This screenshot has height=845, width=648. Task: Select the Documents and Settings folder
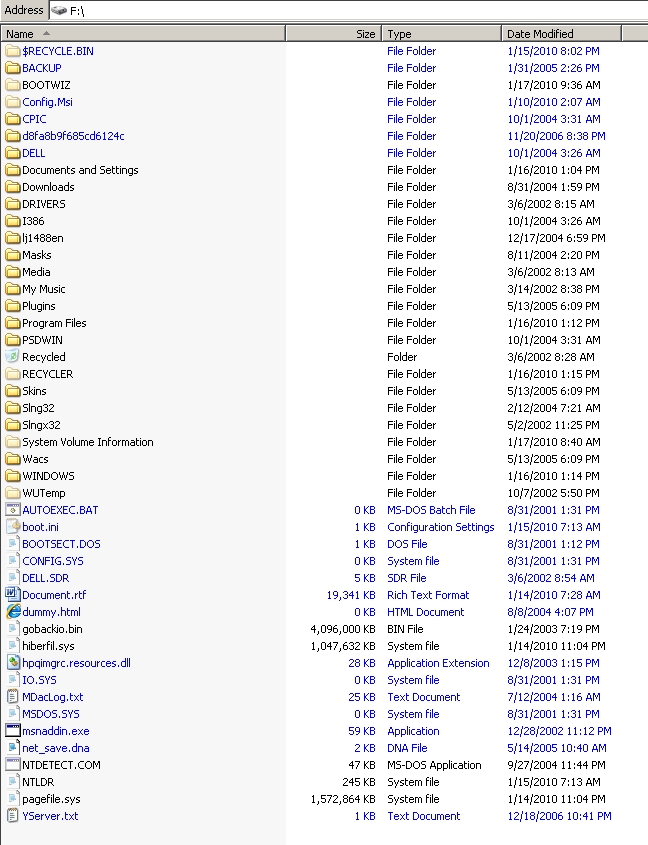tap(80, 170)
